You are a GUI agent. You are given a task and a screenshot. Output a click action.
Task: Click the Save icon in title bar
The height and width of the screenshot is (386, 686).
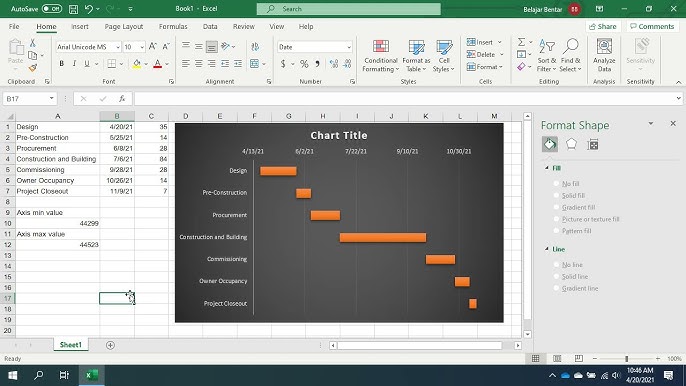(74, 9)
